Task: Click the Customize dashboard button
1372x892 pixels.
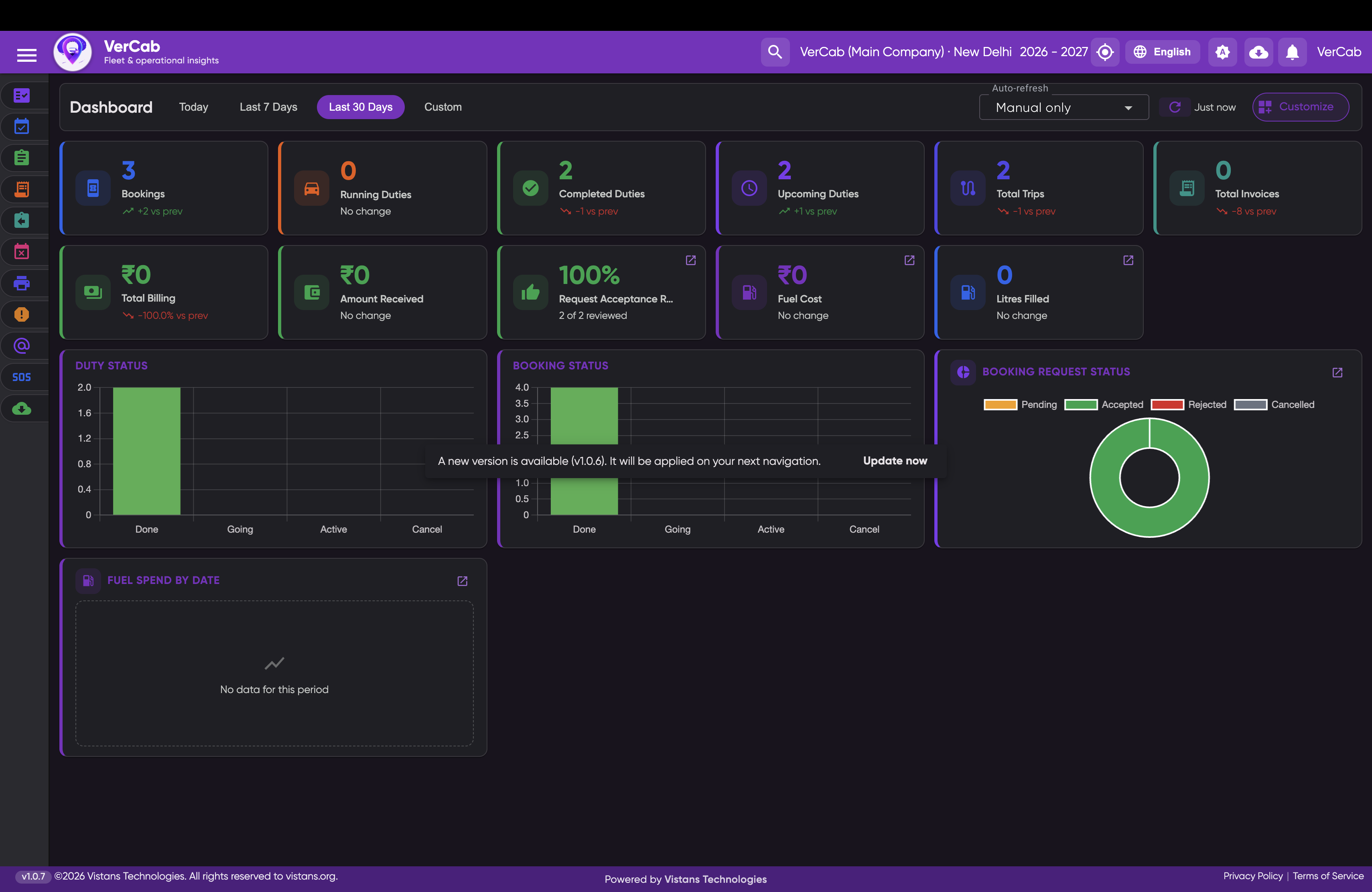Action: [x=1300, y=107]
